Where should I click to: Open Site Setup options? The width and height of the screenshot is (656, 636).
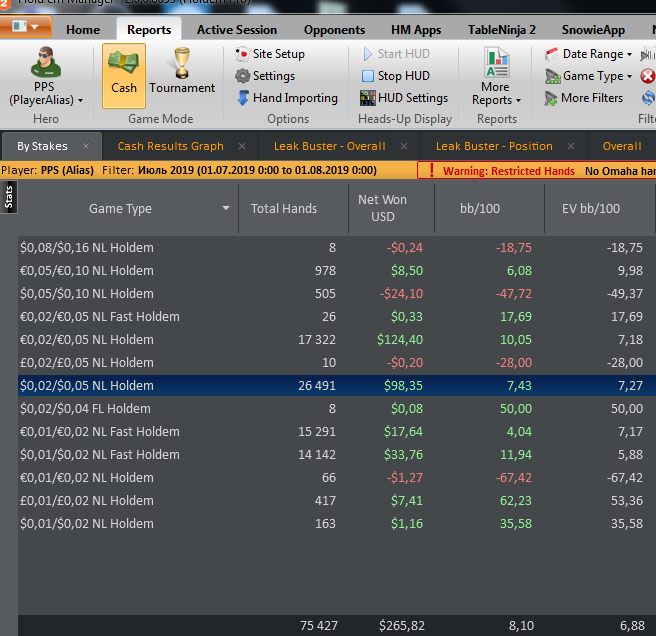coord(270,54)
